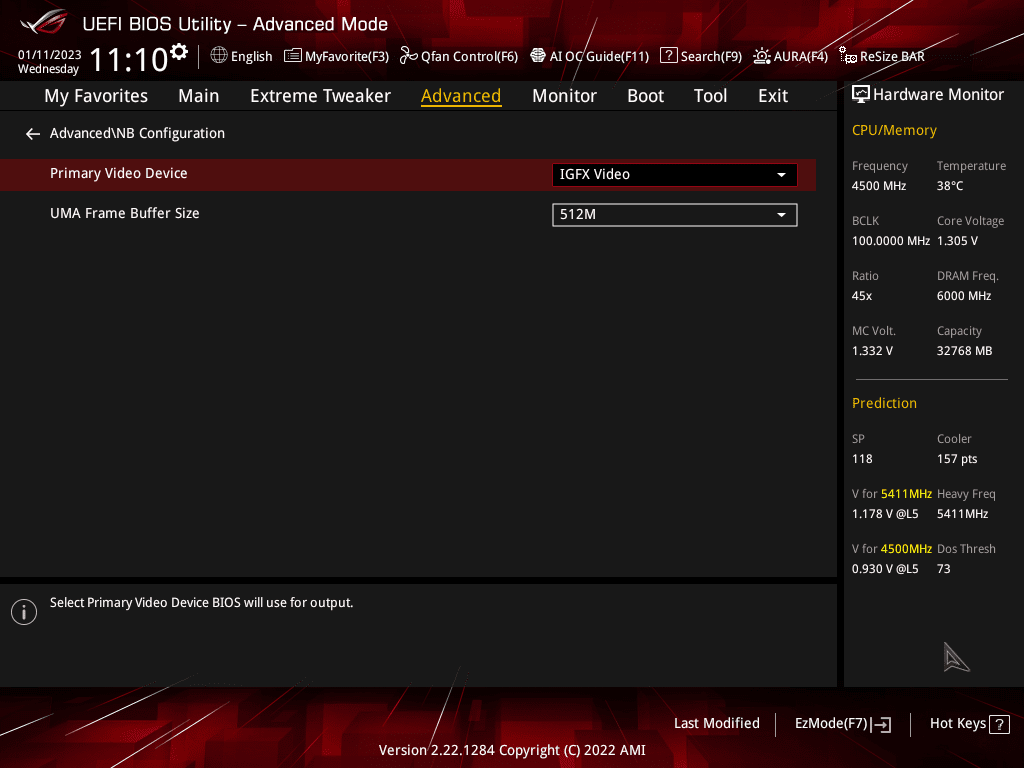1024x768 pixels.
Task: Switch to the Main tab
Action: pyautogui.click(x=199, y=96)
